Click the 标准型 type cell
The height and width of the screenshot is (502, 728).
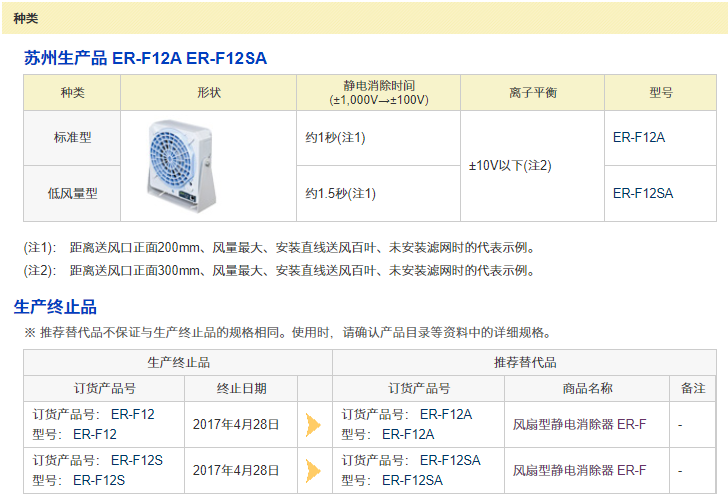pos(72,138)
